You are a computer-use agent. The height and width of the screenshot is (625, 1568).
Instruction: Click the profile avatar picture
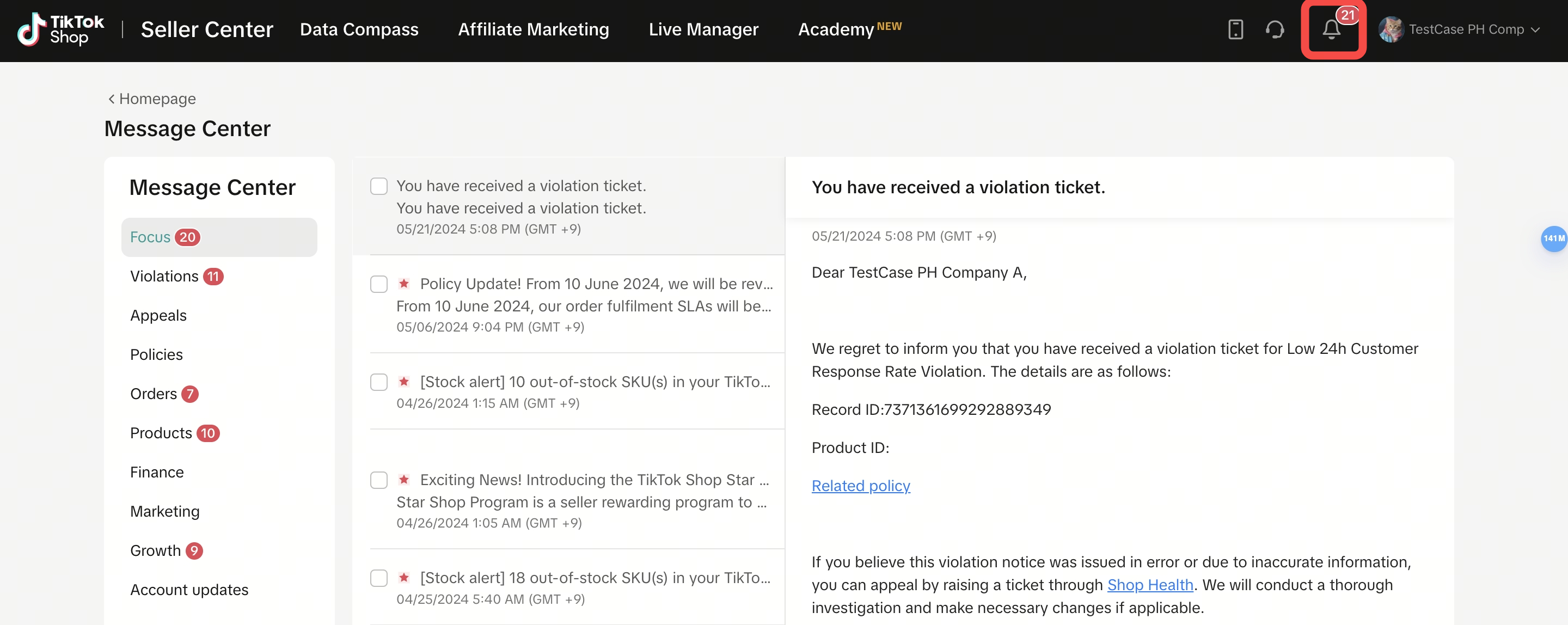point(1391,29)
